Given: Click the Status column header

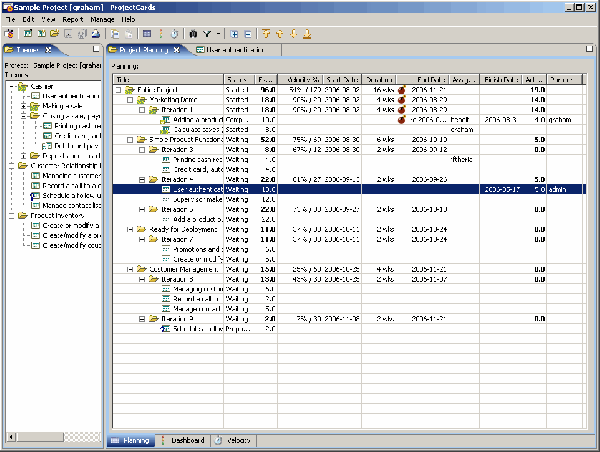Looking at the screenshot, I should (238, 79).
